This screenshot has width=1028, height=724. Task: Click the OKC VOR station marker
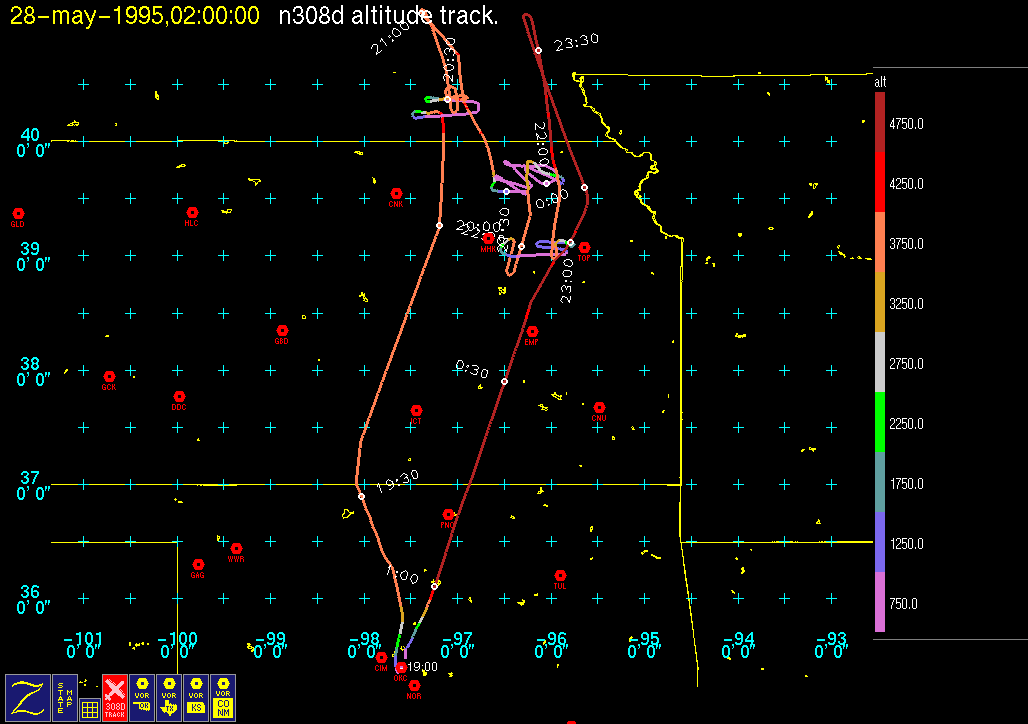(x=401, y=668)
